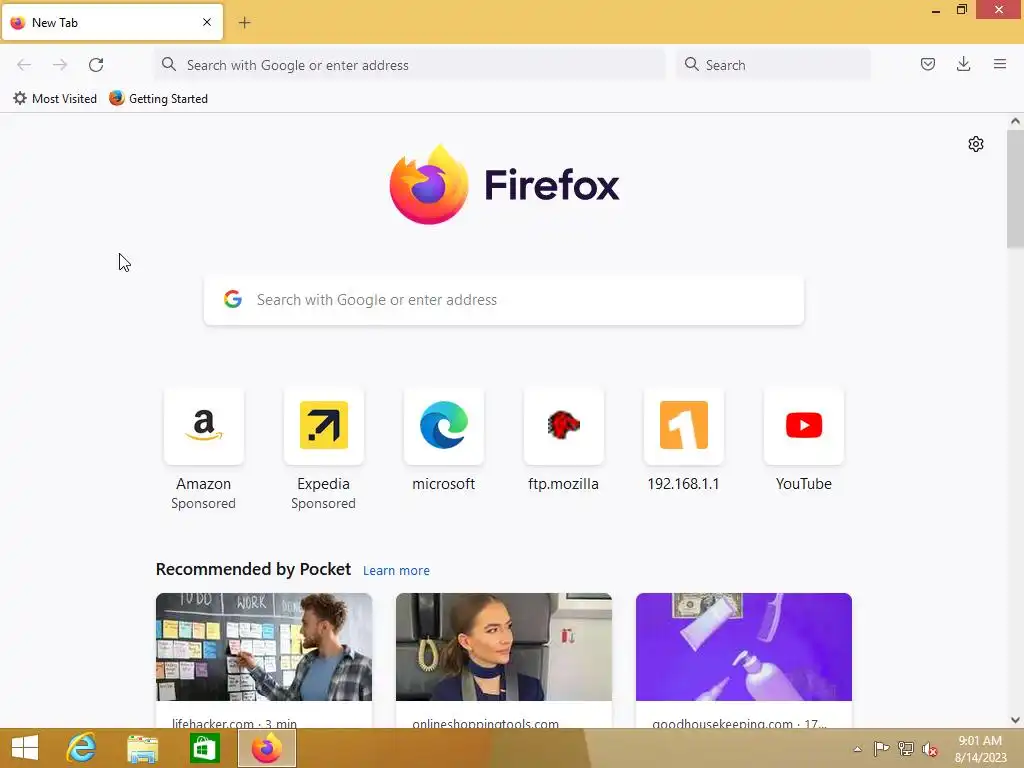Show hidden tray icons arrow
This screenshot has height=768, width=1024.
click(858, 749)
